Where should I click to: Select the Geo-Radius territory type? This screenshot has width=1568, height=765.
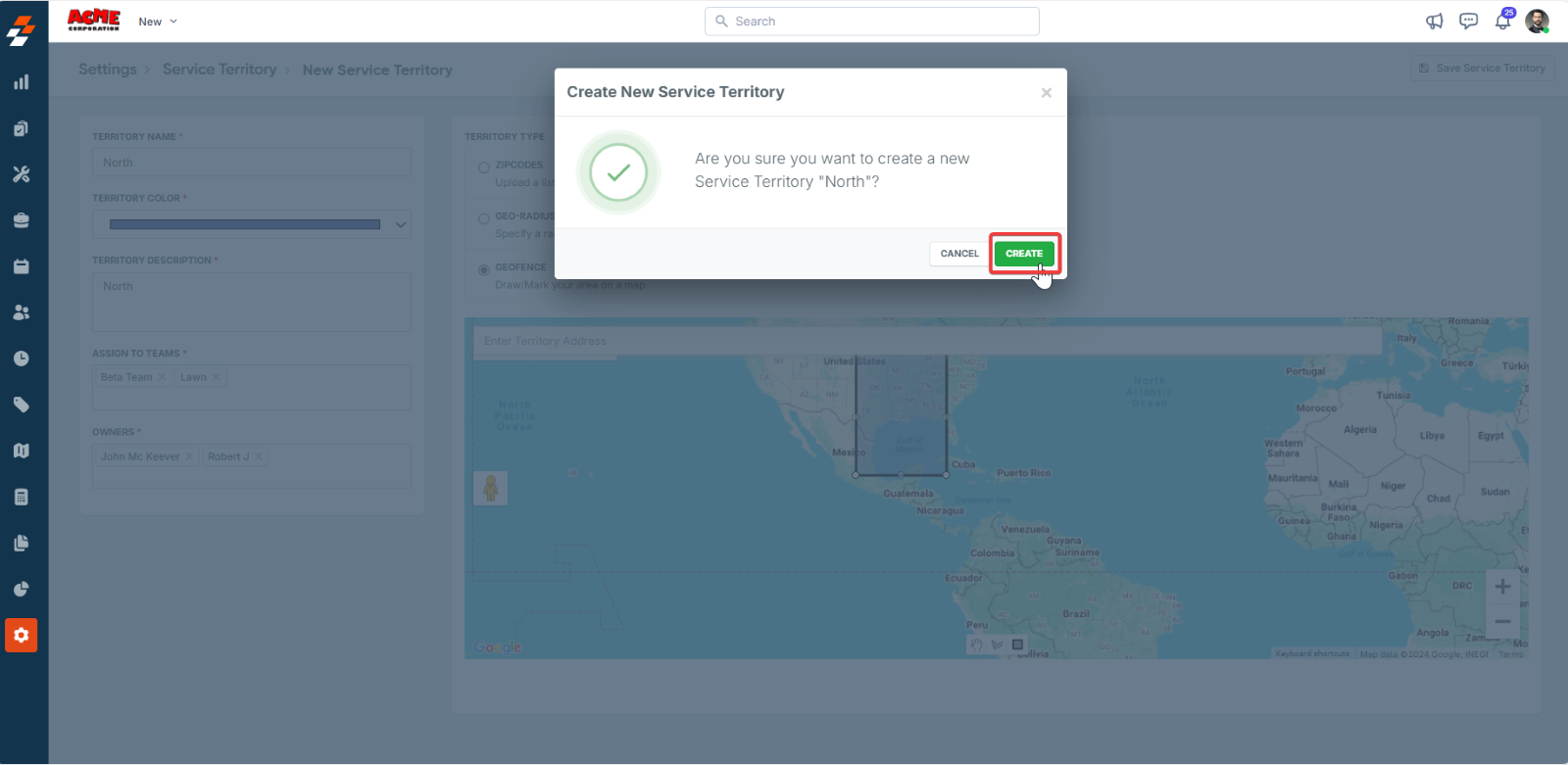(484, 218)
